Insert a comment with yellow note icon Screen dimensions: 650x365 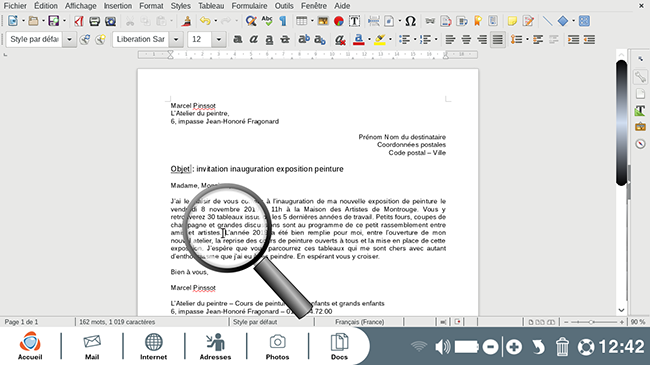(x=512, y=21)
